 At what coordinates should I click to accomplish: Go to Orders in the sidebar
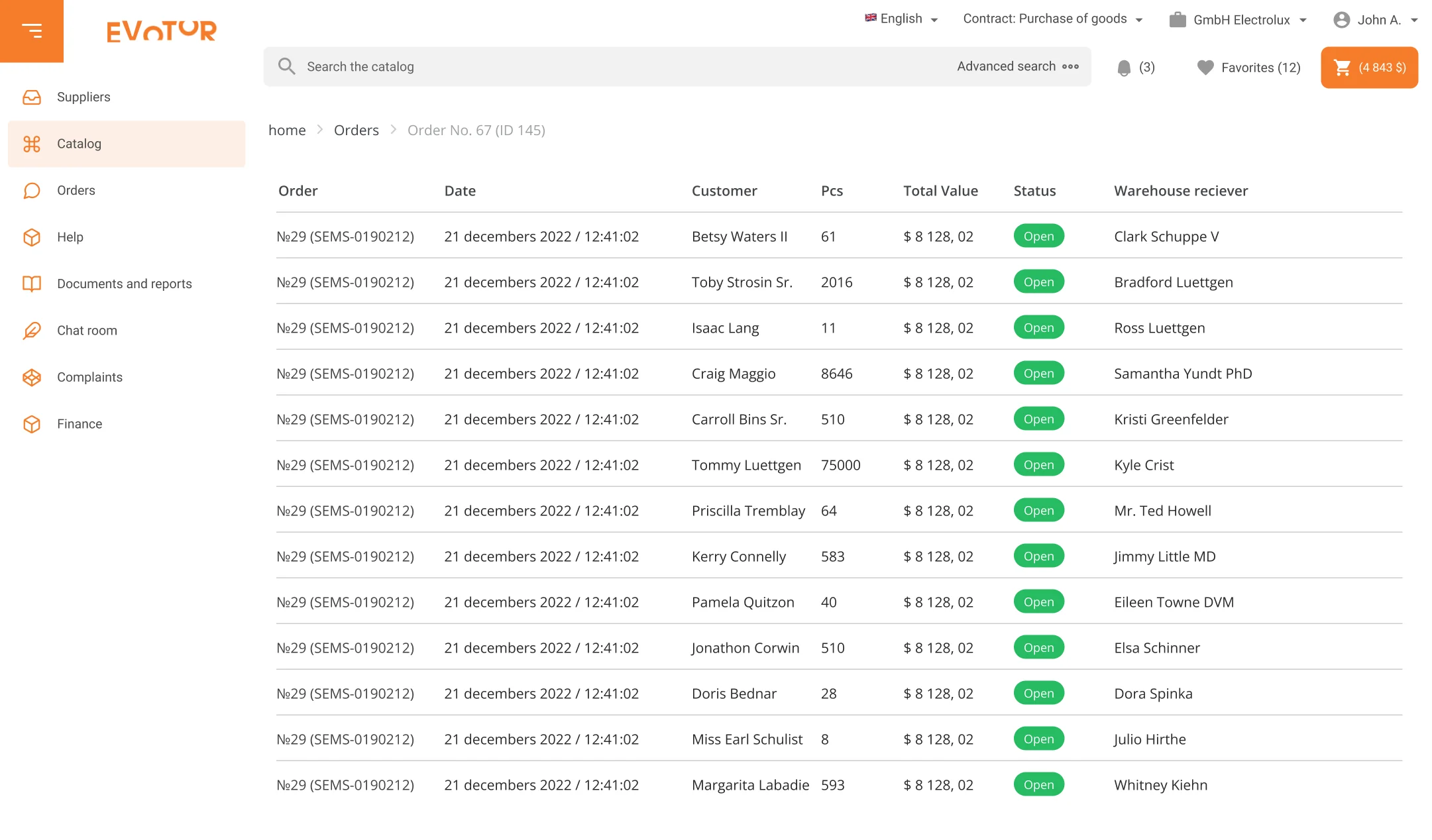tap(127, 191)
